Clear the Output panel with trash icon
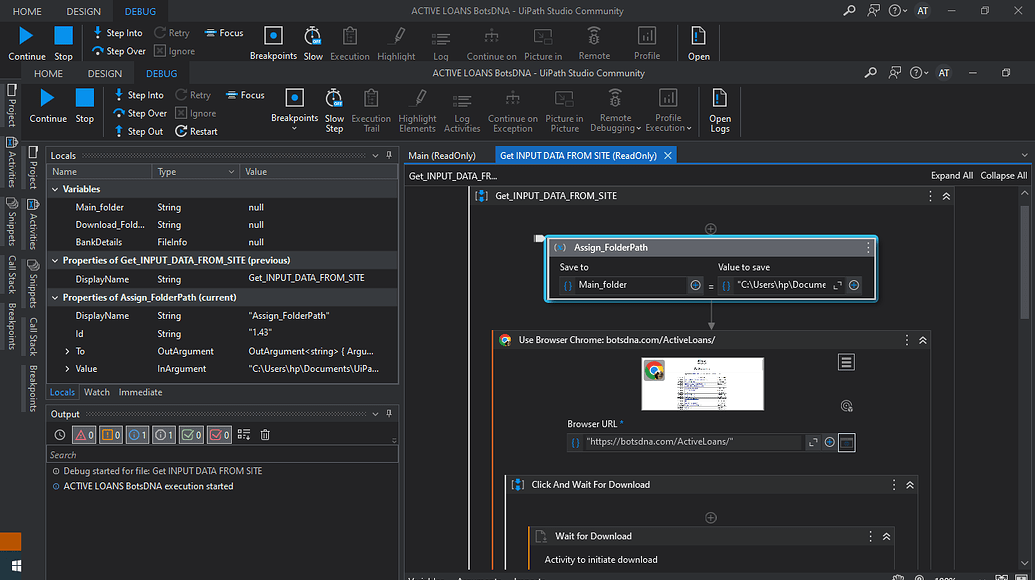The width and height of the screenshot is (1035, 580). click(x=265, y=435)
